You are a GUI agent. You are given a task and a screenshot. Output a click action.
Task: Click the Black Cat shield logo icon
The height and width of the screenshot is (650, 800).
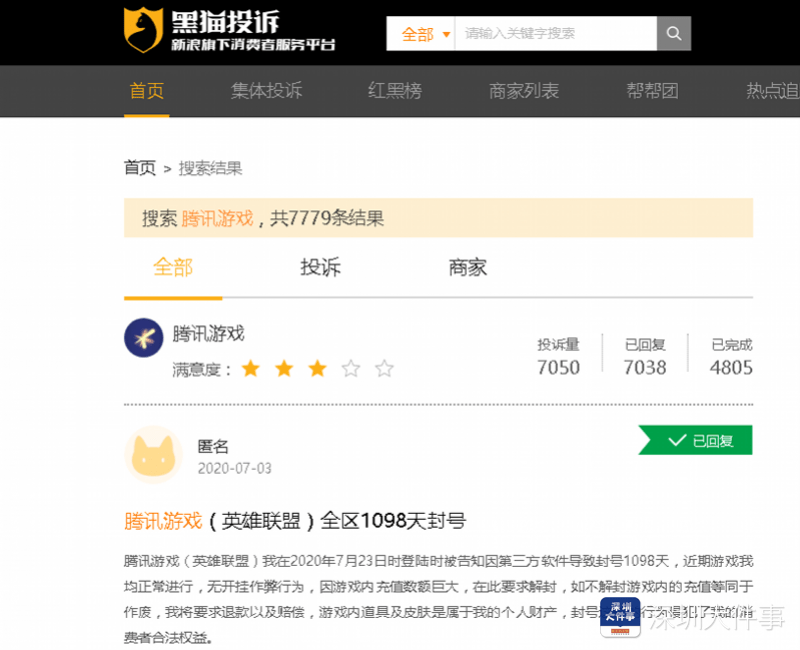143,30
